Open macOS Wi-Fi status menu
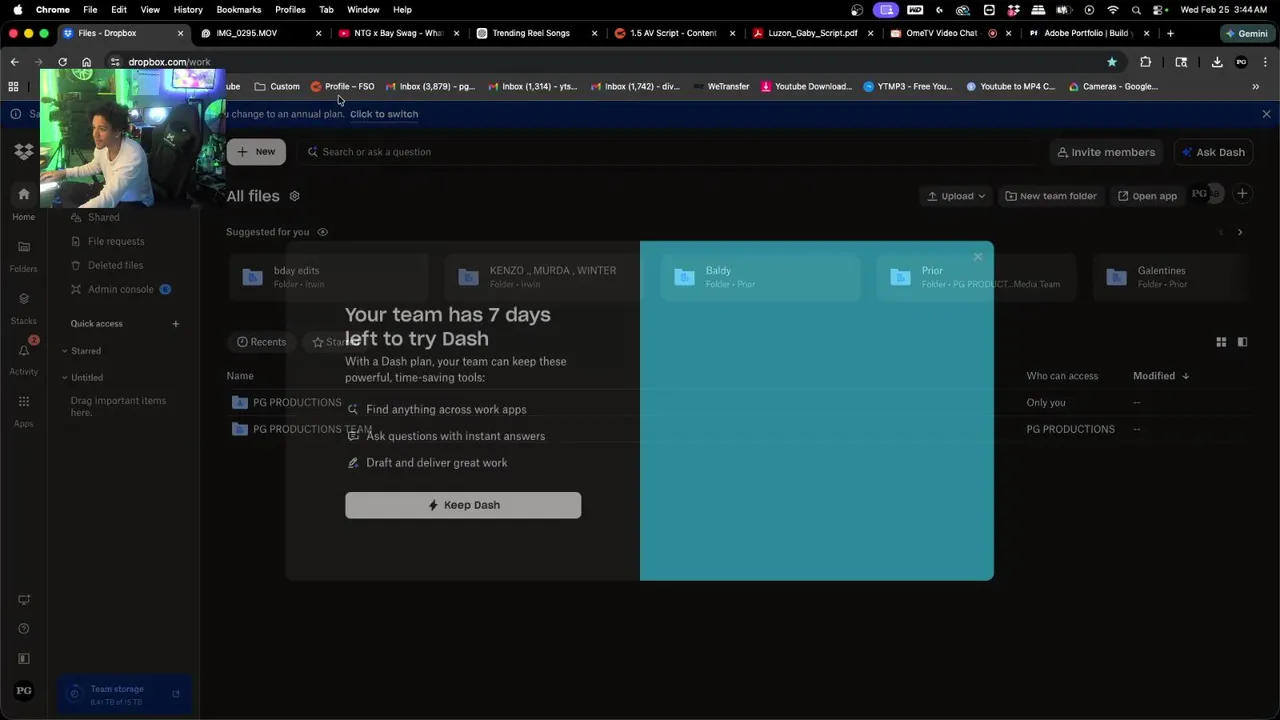Image resolution: width=1280 pixels, height=720 pixels. point(1113,9)
